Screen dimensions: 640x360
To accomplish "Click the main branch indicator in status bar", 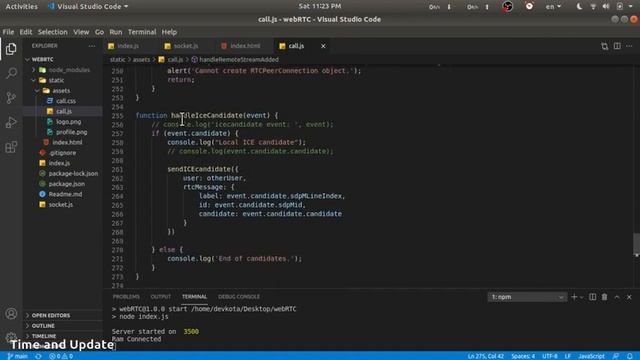I will (17, 356).
